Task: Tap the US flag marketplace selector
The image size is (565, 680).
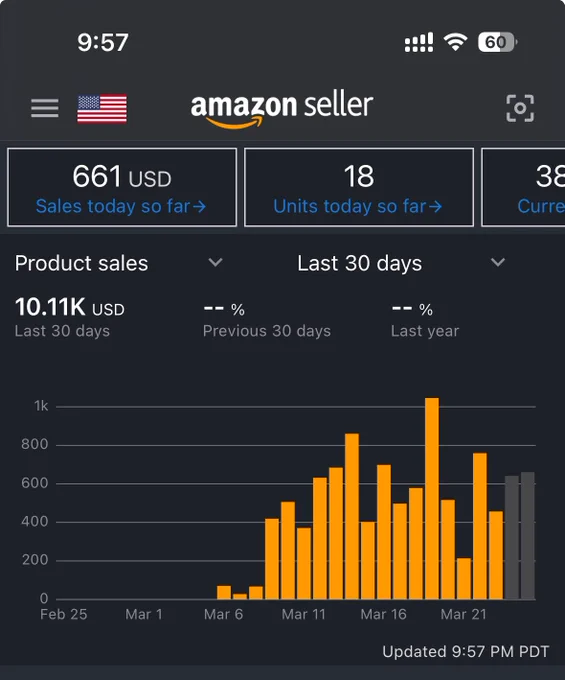Action: (x=102, y=108)
